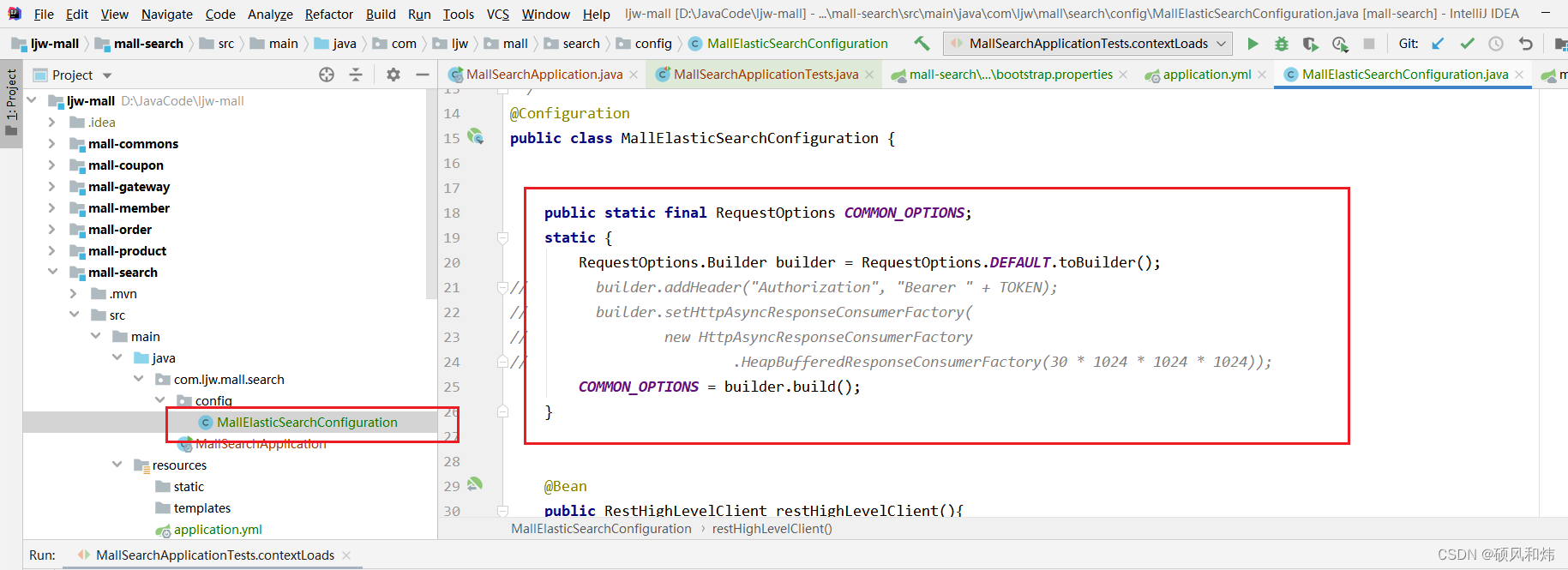Commit changes with green Git checkmark
Screen dimensions: 1568x570
pyautogui.click(x=1468, y=44)
